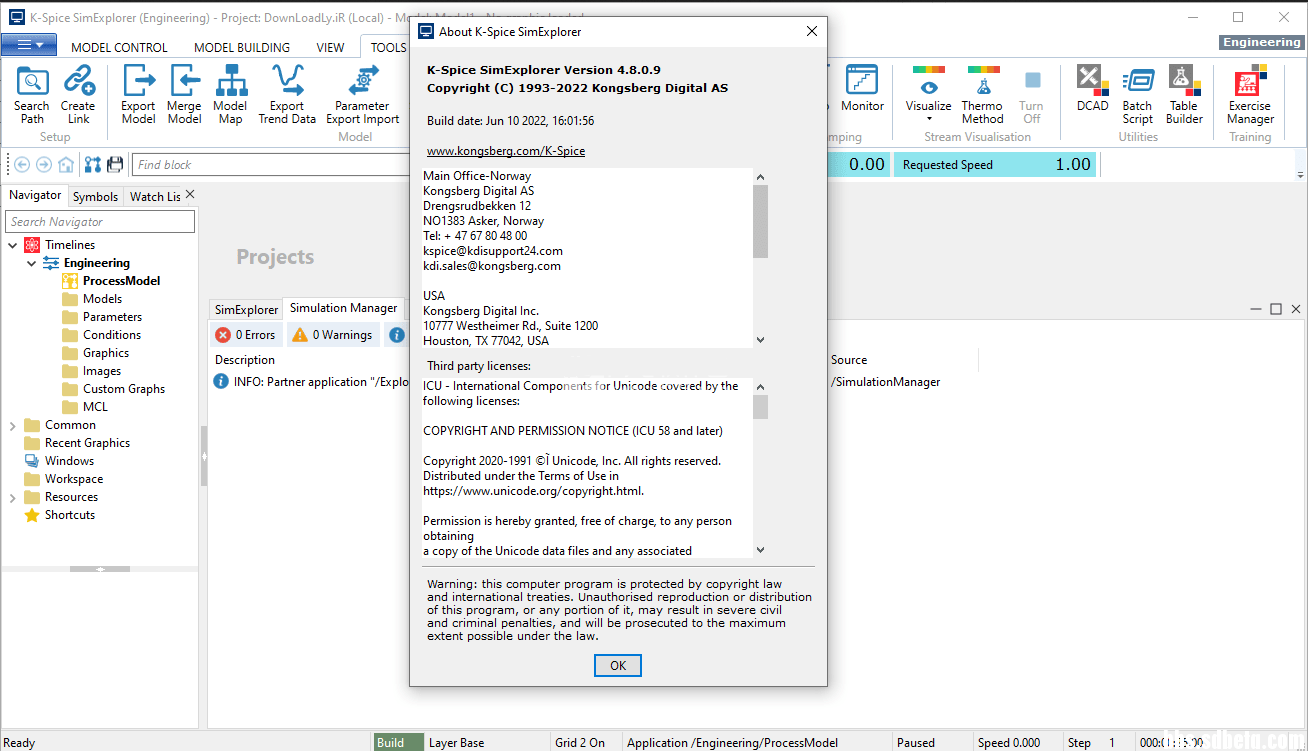This screenshot has width=1308, height=751.
Task: Toggle the 0 Warnings filter
Action: pos(332,335)
